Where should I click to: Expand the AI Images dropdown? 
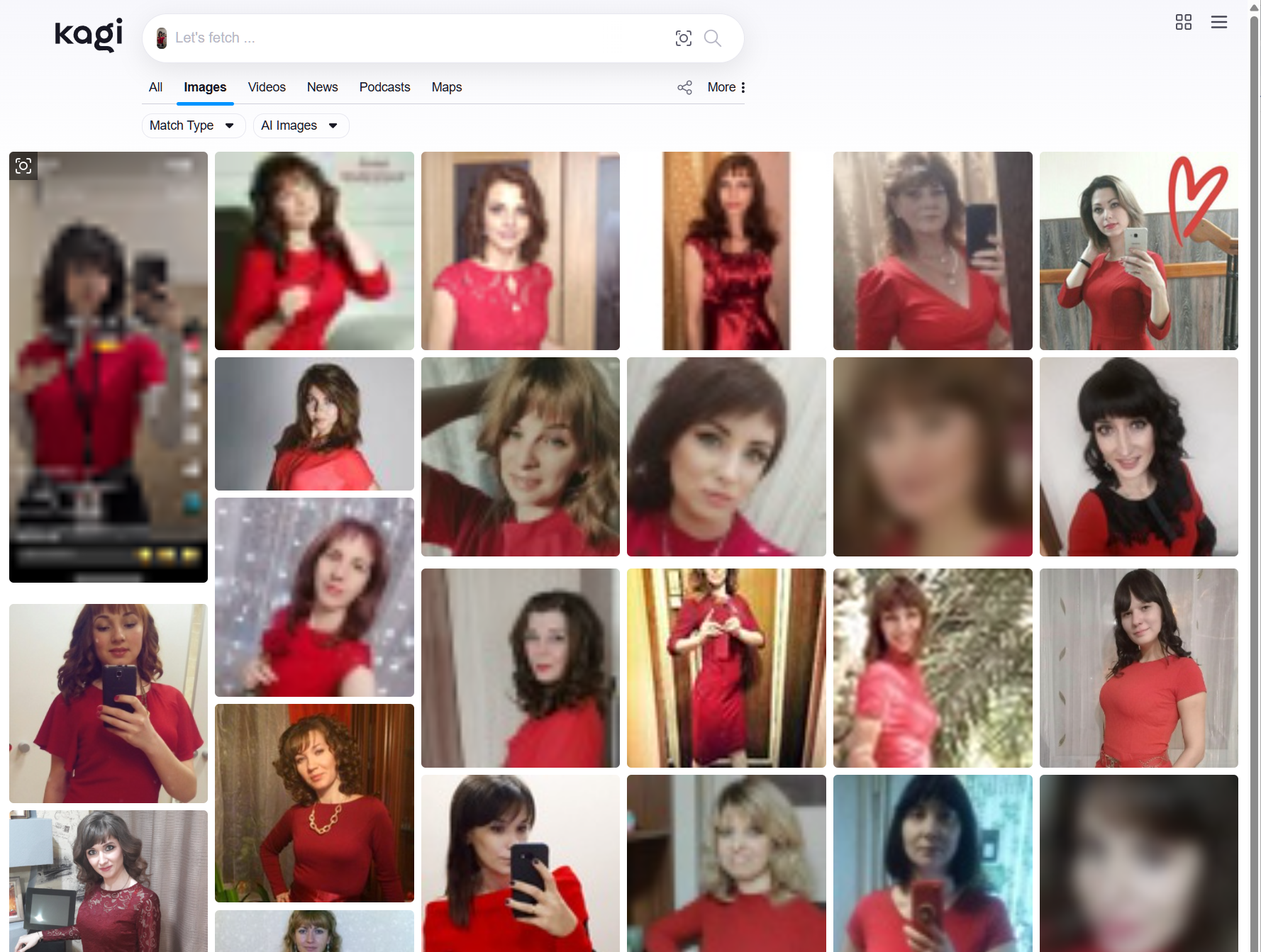[300, 125]
